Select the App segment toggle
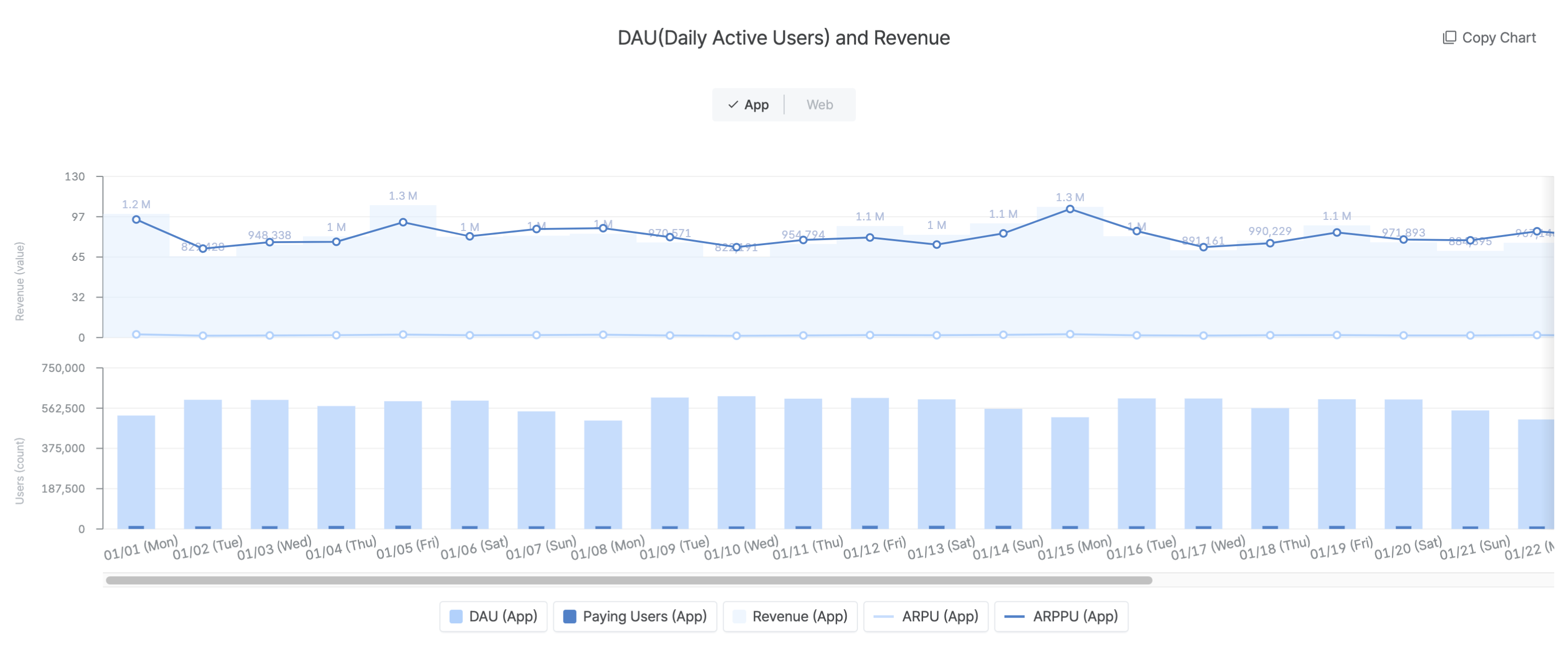 tap(756, 105)
